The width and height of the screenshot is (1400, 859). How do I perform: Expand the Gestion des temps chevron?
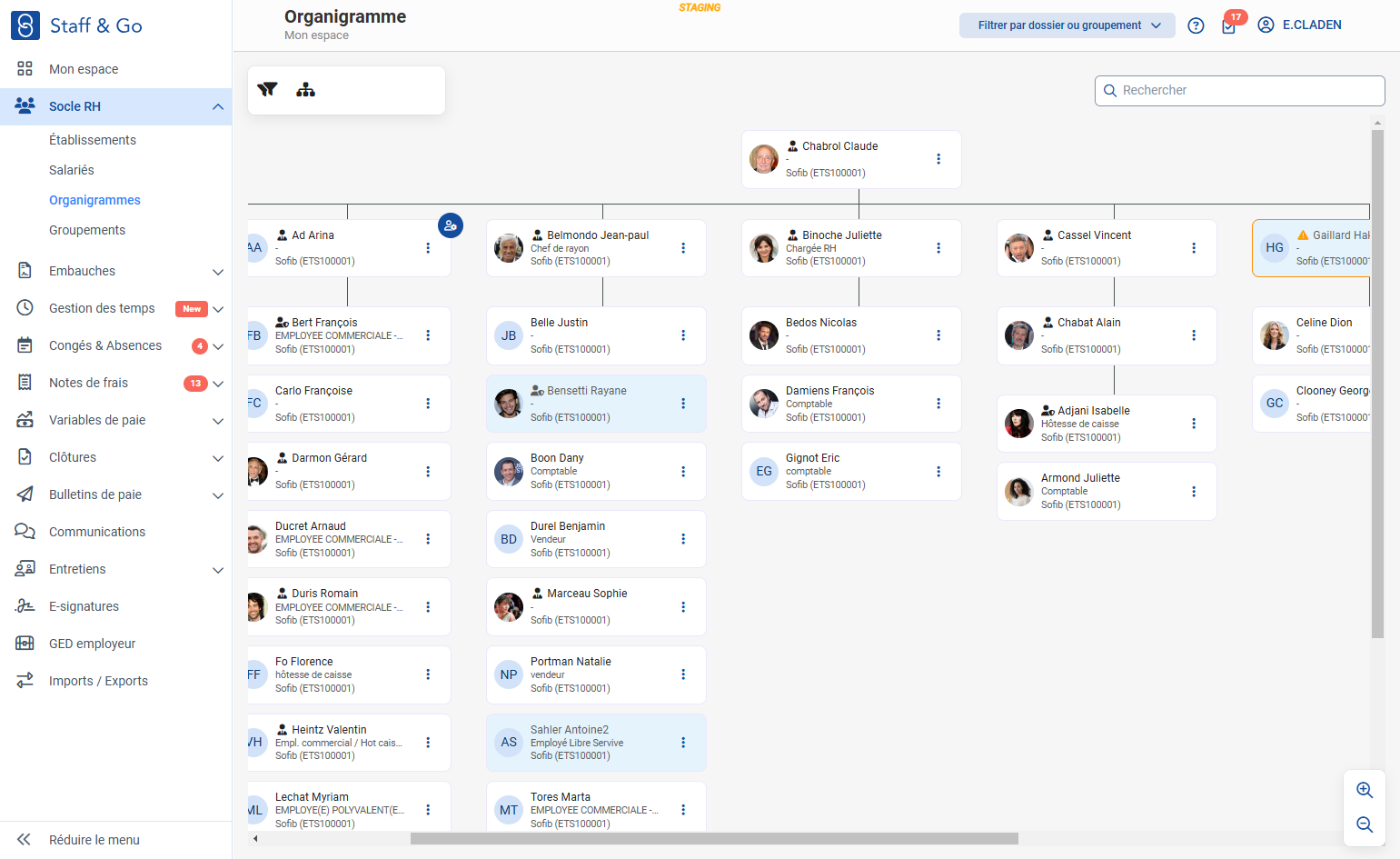click(x=218, y=309)
